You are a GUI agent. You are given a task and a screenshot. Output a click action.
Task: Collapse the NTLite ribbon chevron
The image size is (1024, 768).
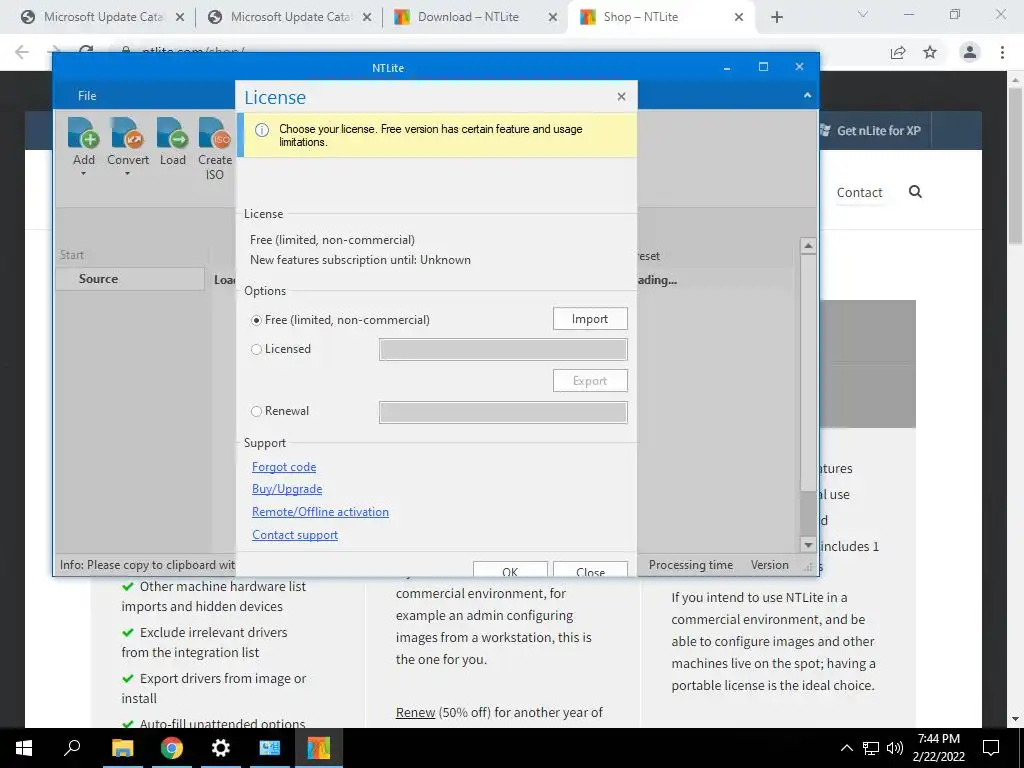pos(807,95)
